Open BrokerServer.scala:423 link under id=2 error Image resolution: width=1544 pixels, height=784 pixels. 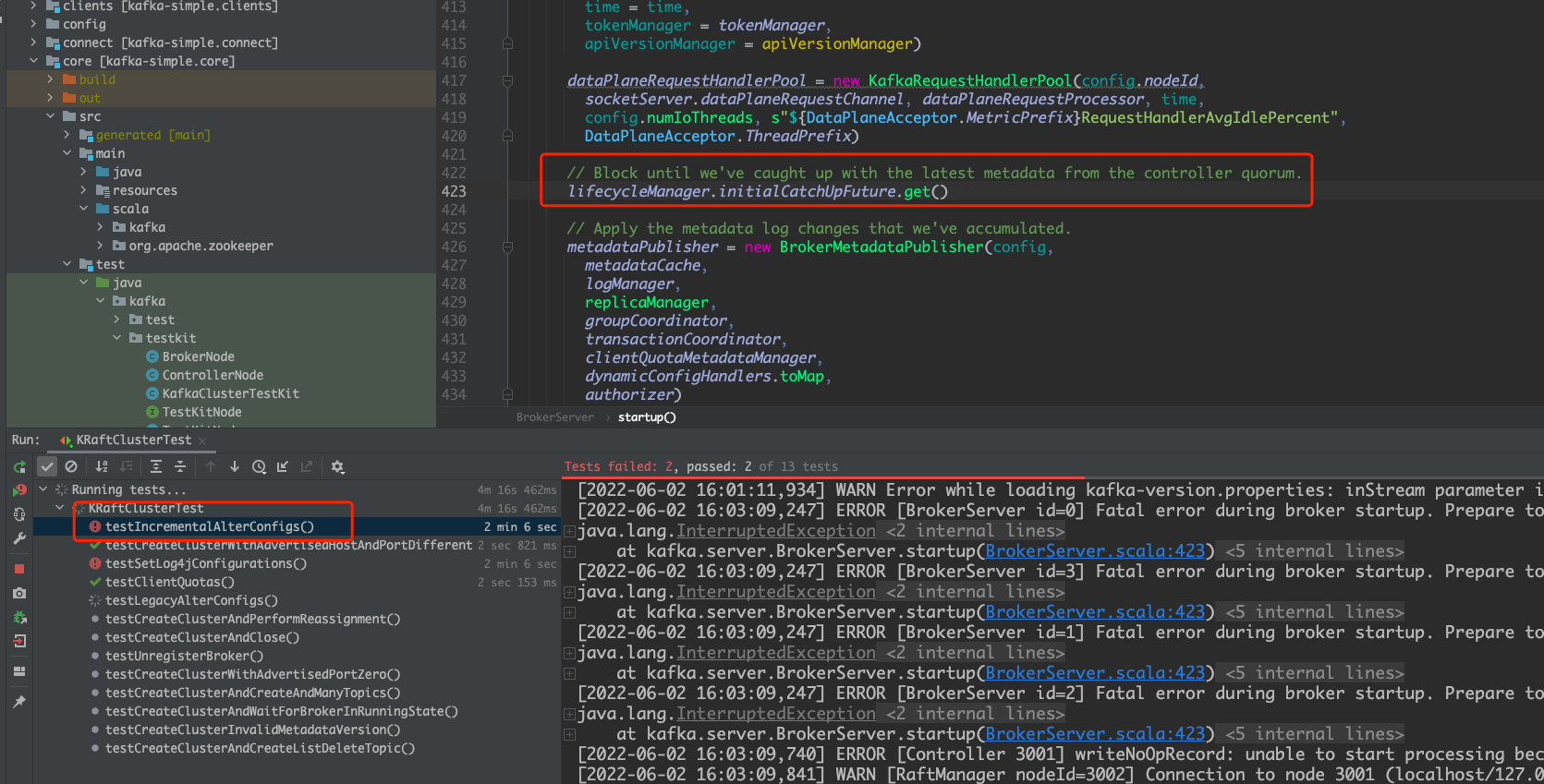click(1095, 734)
